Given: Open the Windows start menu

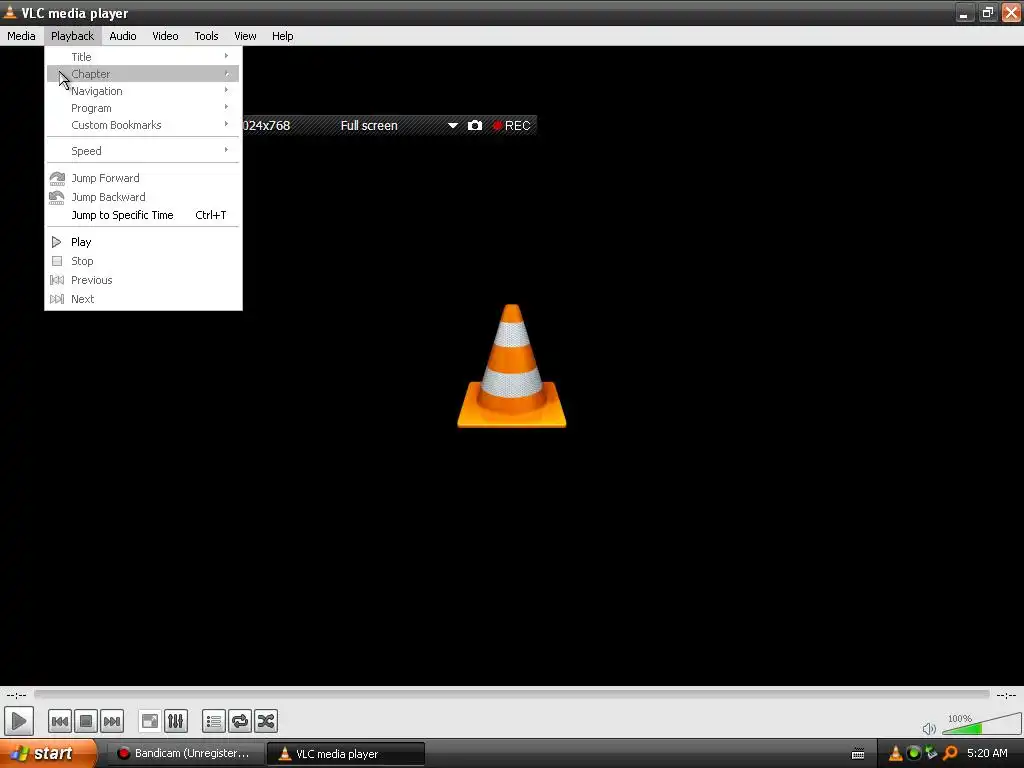Looking at the screenshot, I should pos(48,754).
